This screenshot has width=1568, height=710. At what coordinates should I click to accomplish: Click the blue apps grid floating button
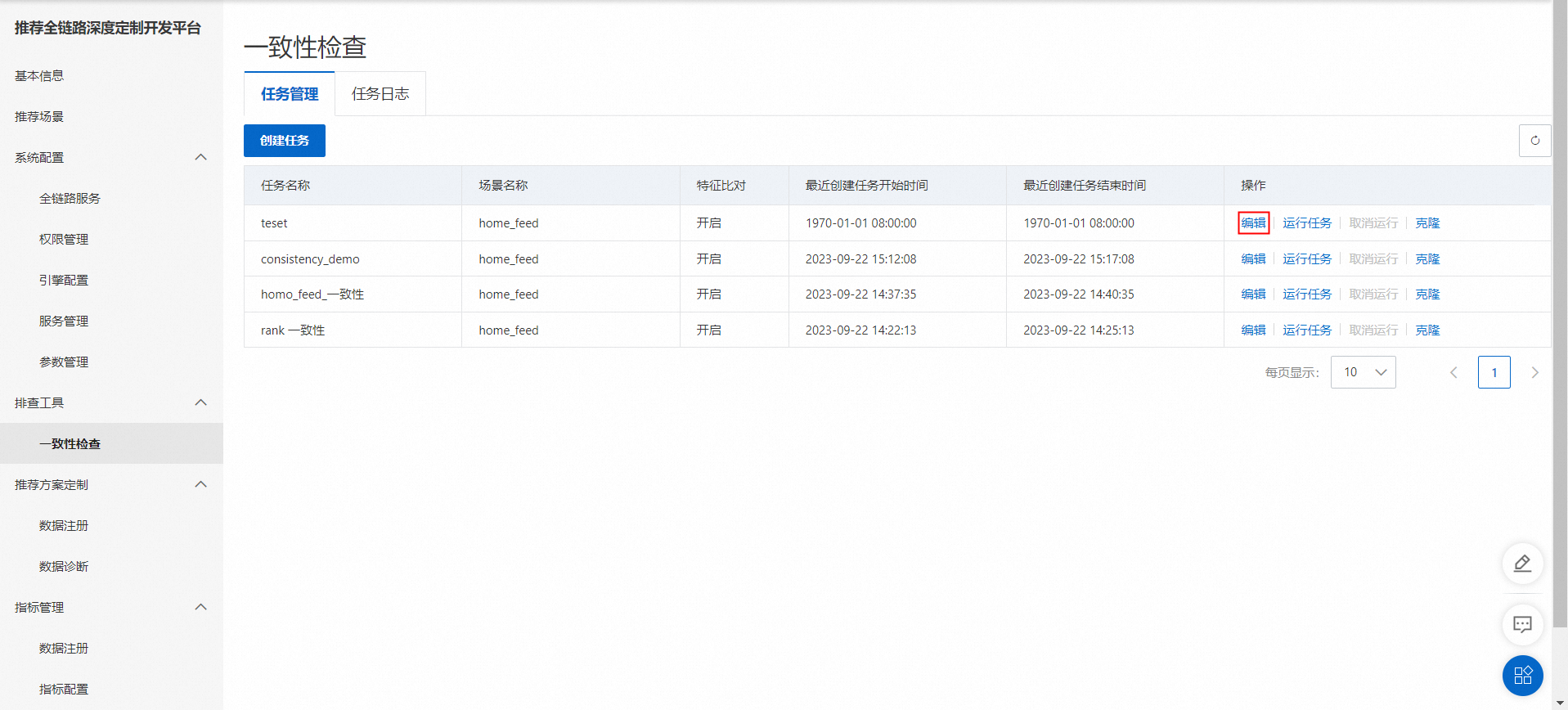(1522, 676)
